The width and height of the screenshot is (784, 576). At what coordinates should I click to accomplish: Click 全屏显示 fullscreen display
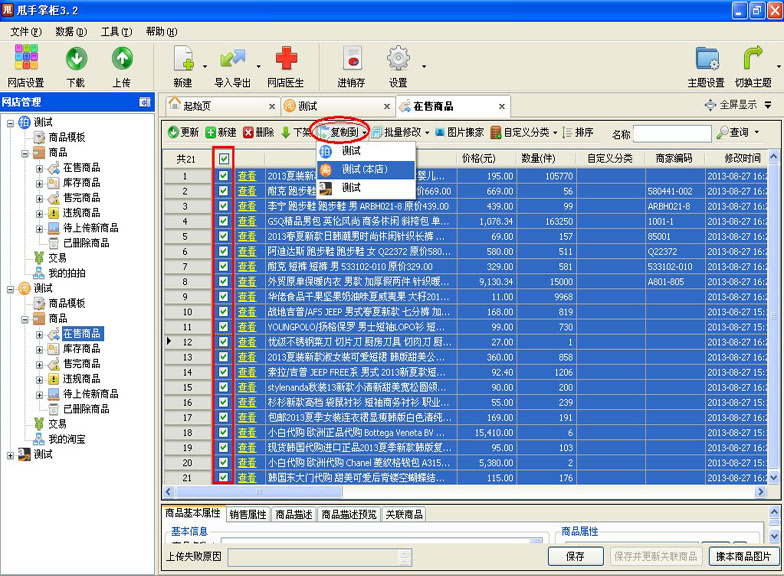pos(732,104)
